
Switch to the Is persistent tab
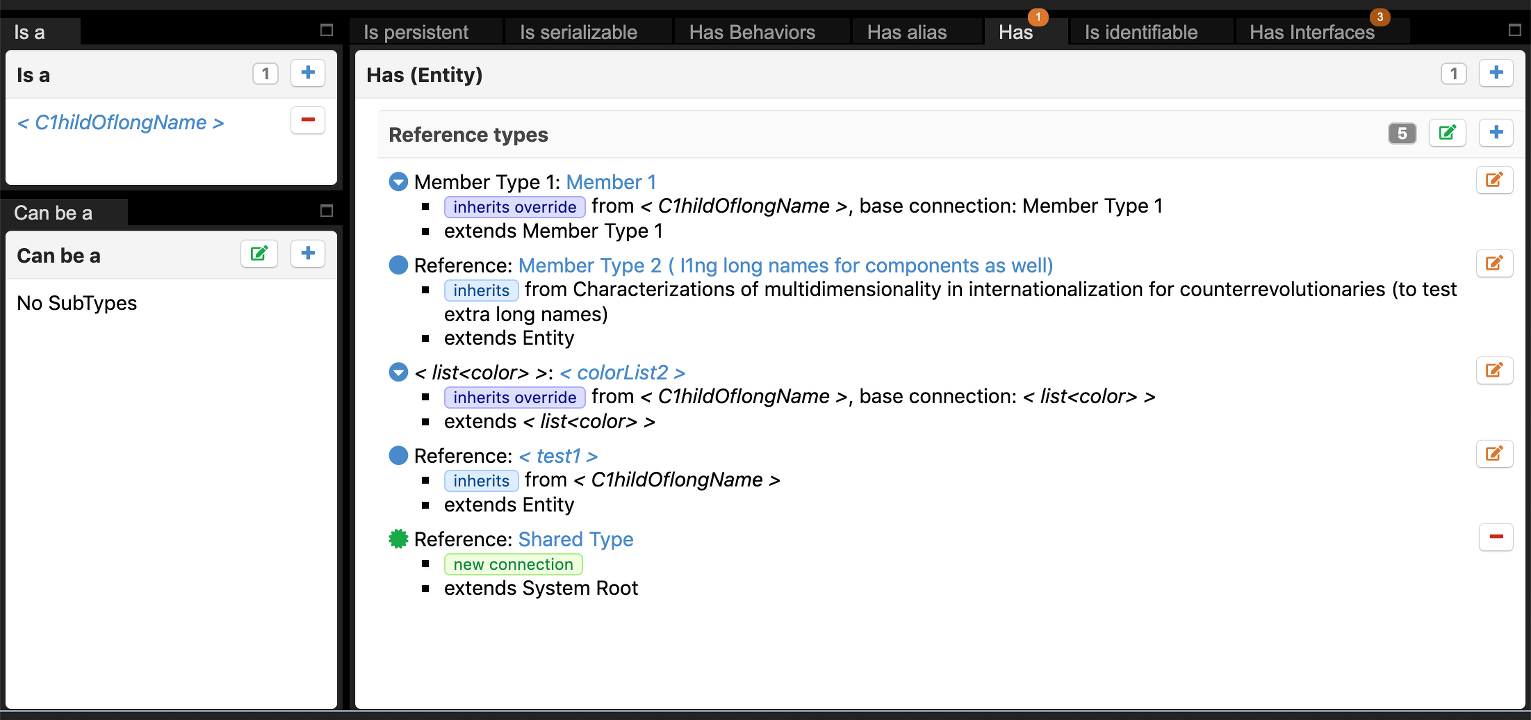click(416, 32)
